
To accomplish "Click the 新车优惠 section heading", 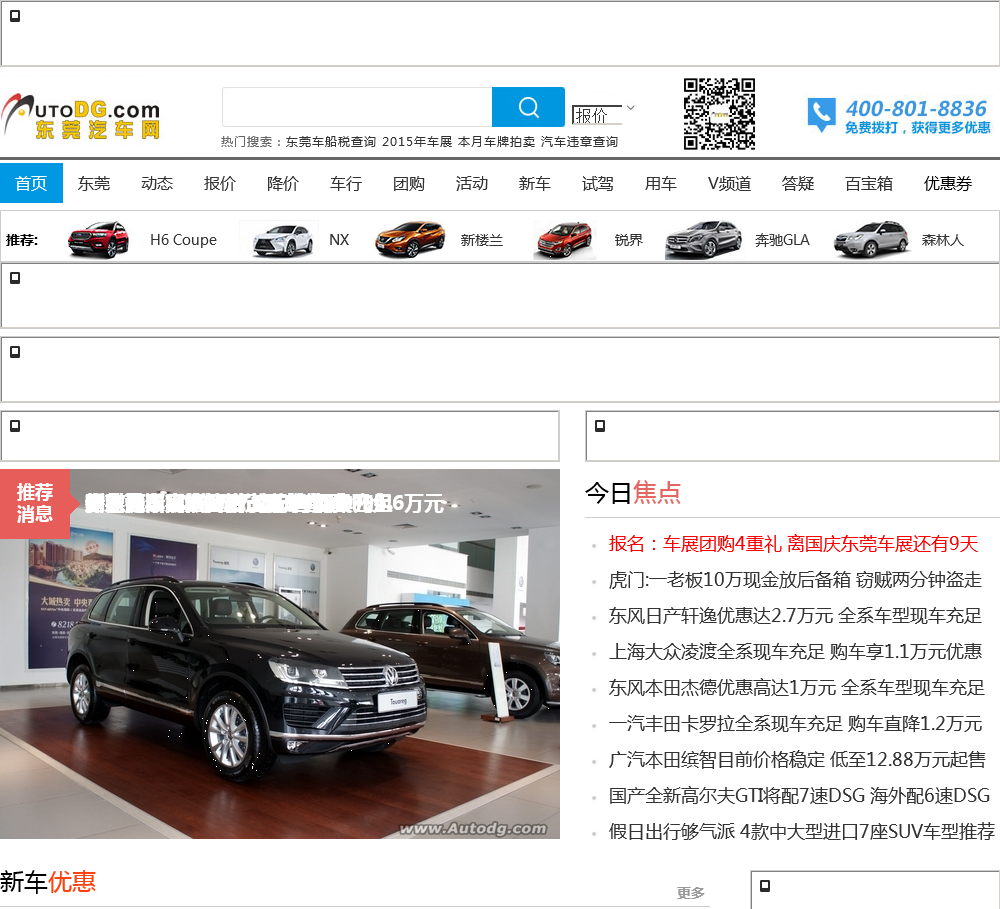I will pyautogui.click(x=48, y=882).
